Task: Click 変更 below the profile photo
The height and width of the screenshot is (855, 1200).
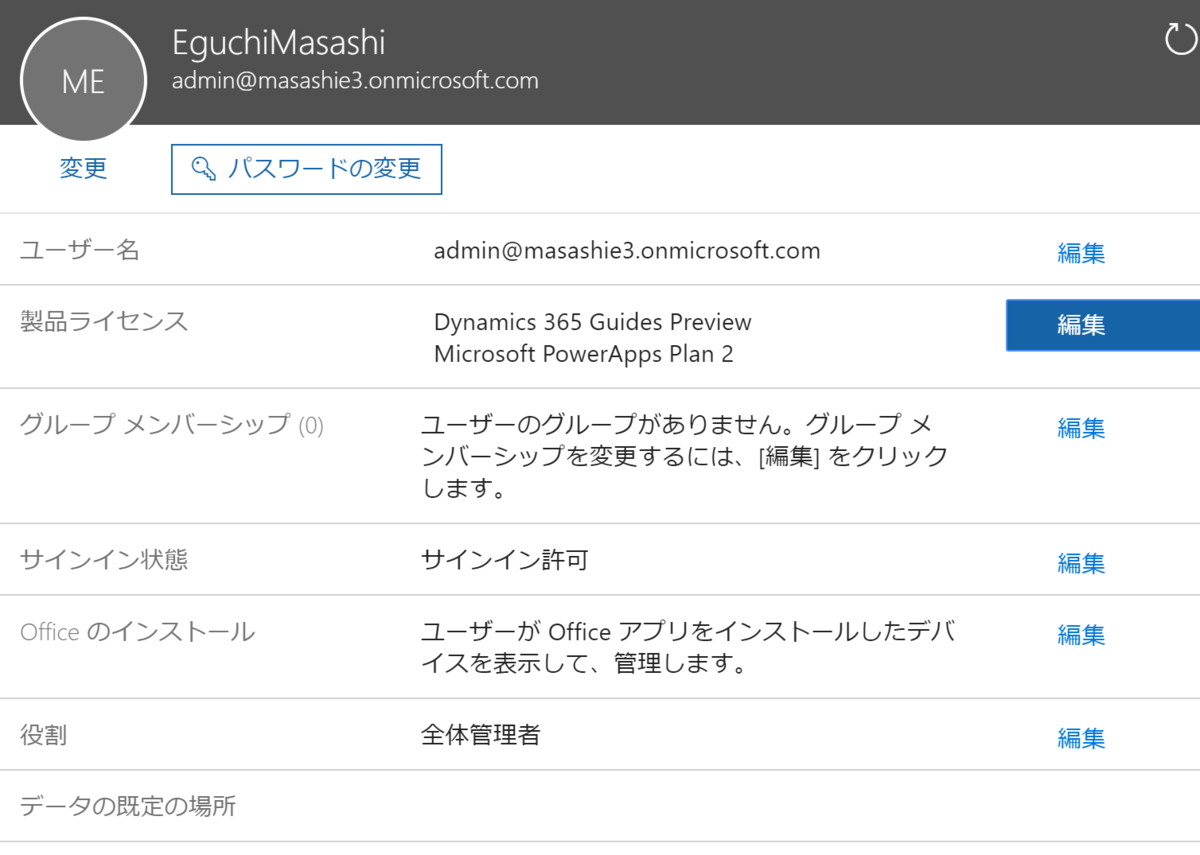Action: [83, 169]
